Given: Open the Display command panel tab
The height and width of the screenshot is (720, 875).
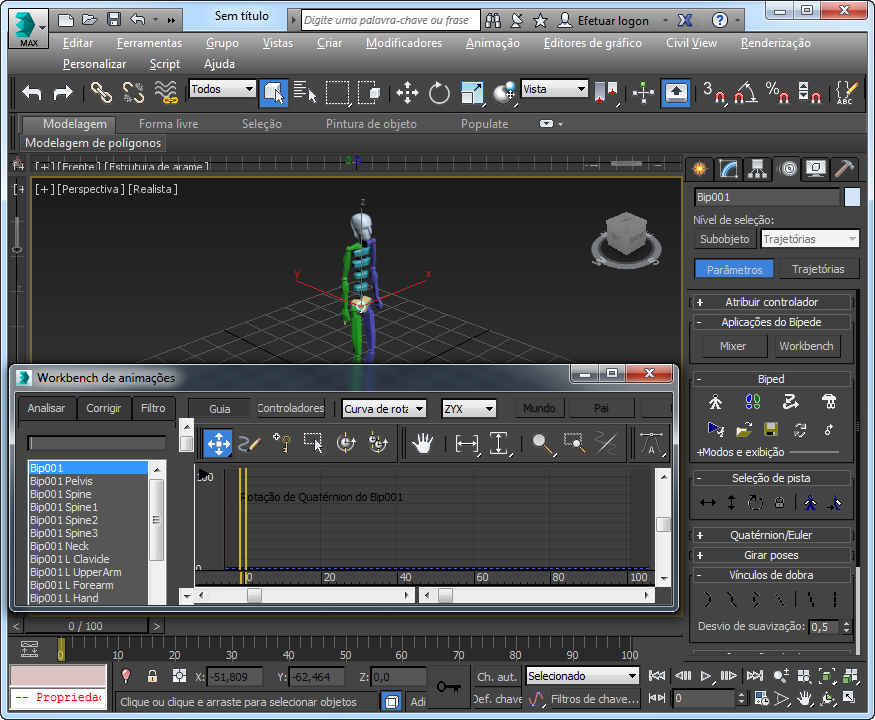Looking at the screenshot, I should pyautogui.click(x=815, y=169).
